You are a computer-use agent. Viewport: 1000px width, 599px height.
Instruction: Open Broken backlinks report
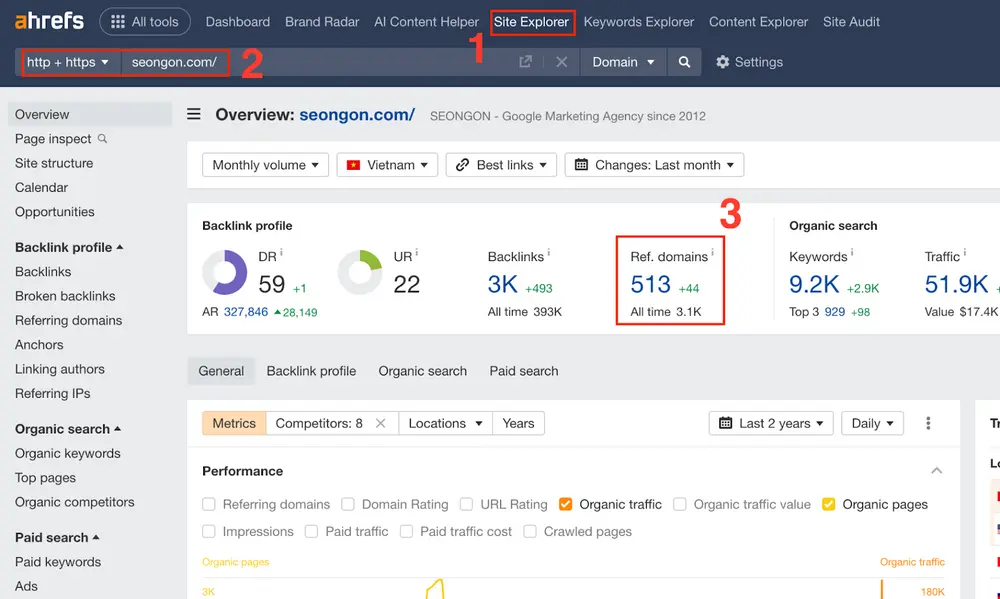(x=65, y=296)
